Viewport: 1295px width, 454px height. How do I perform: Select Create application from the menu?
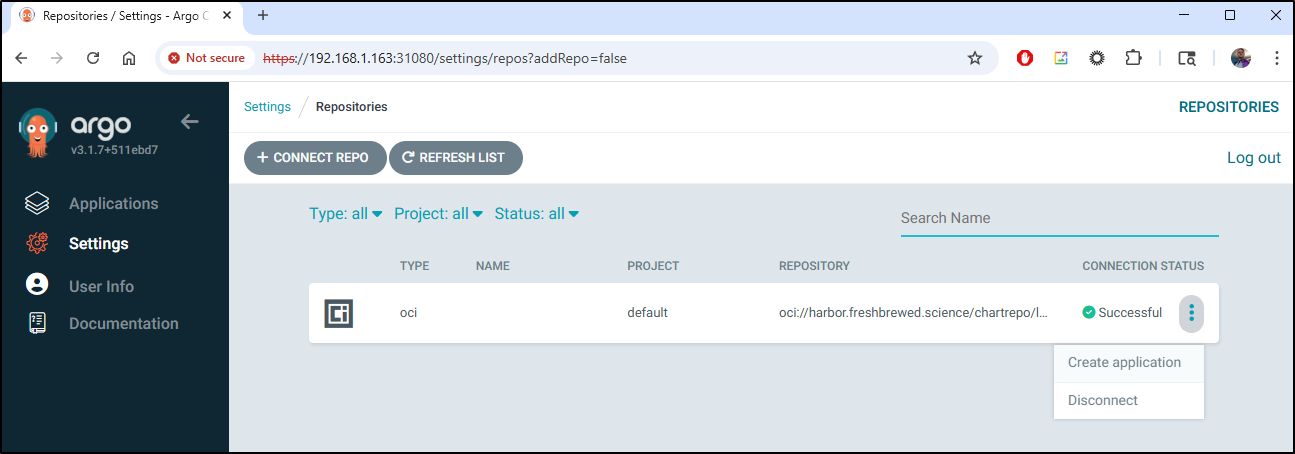1124,363
